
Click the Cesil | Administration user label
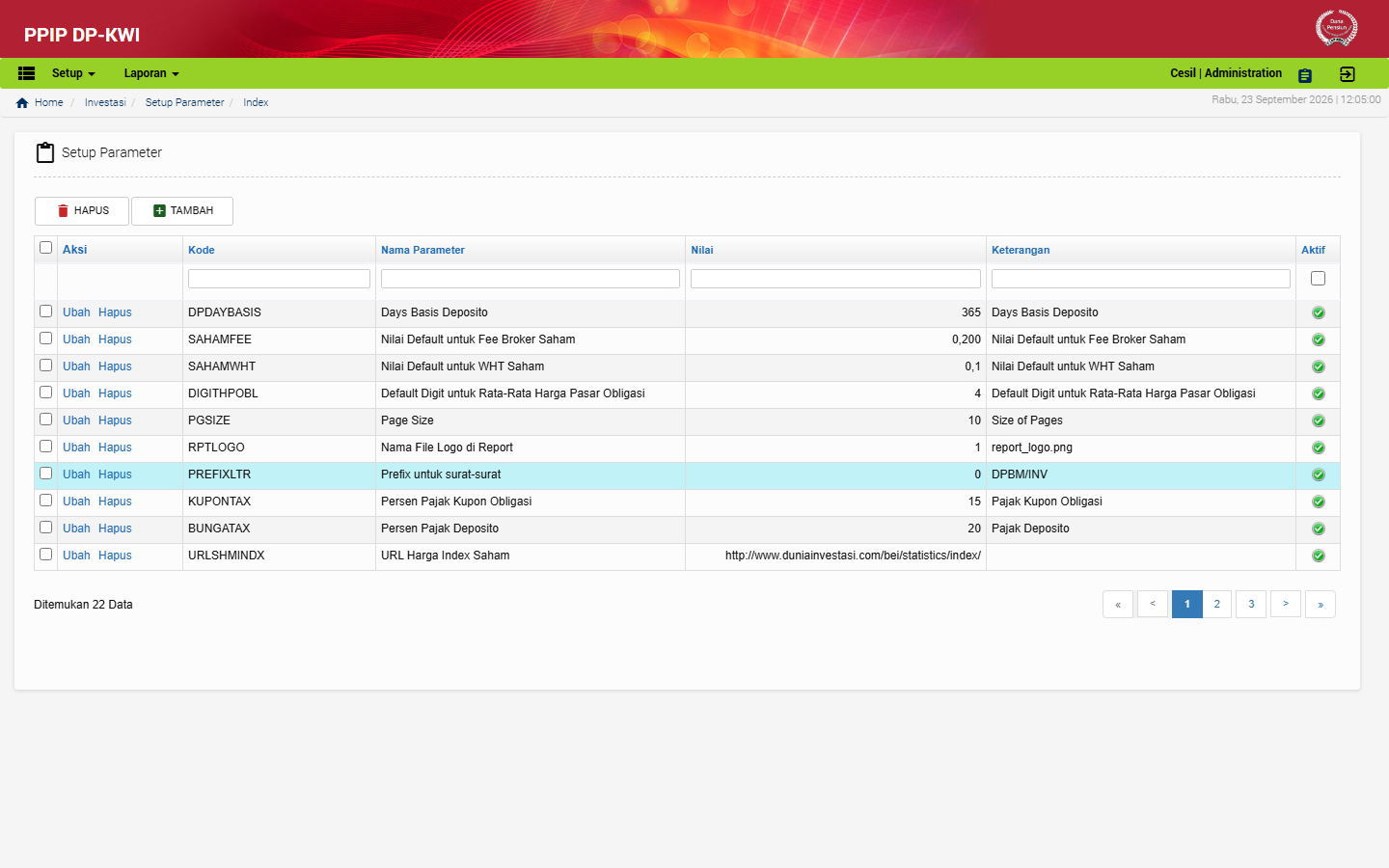click(x=1226, y=73)
